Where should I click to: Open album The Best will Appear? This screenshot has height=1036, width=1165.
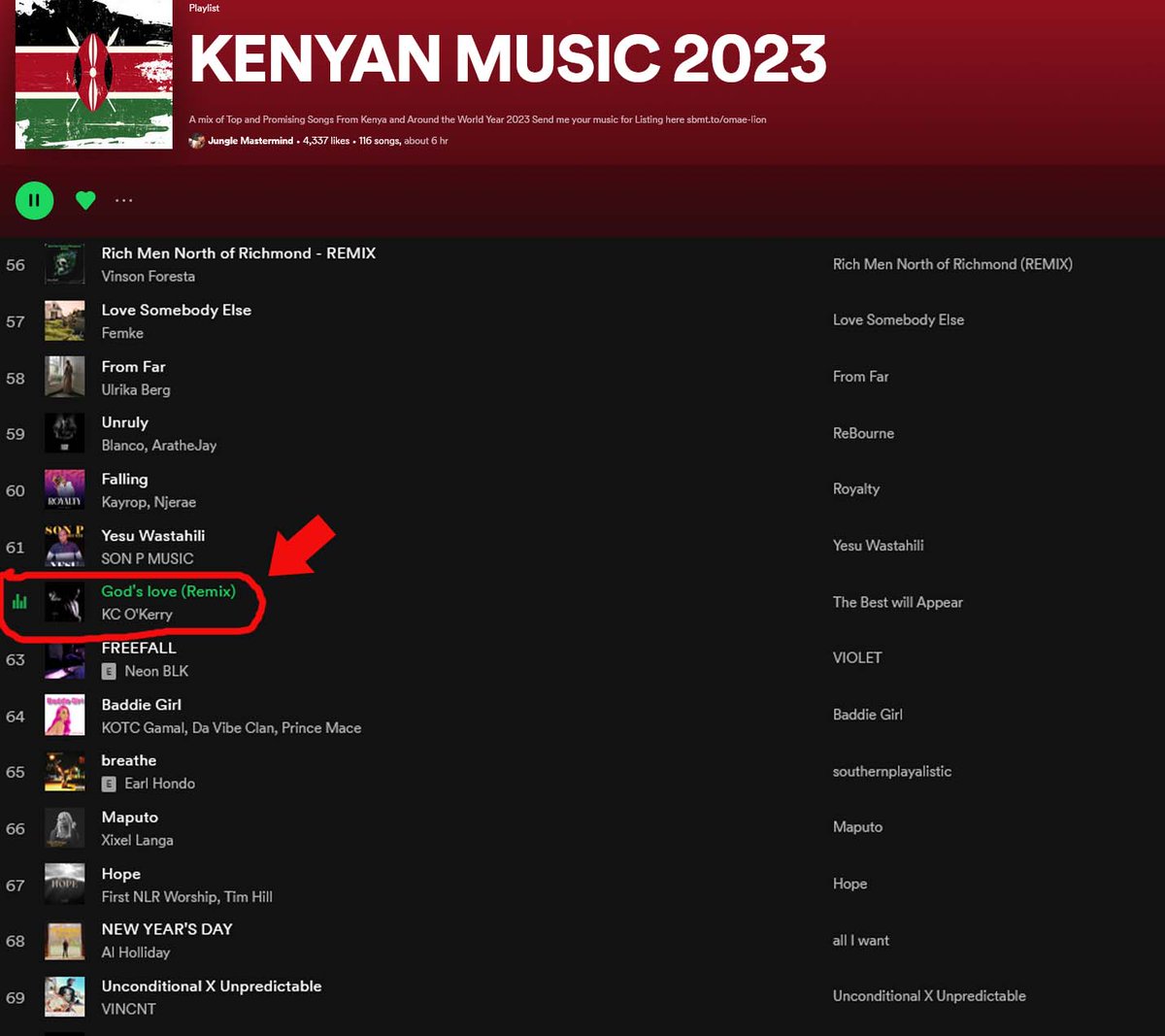pos(898,602)
